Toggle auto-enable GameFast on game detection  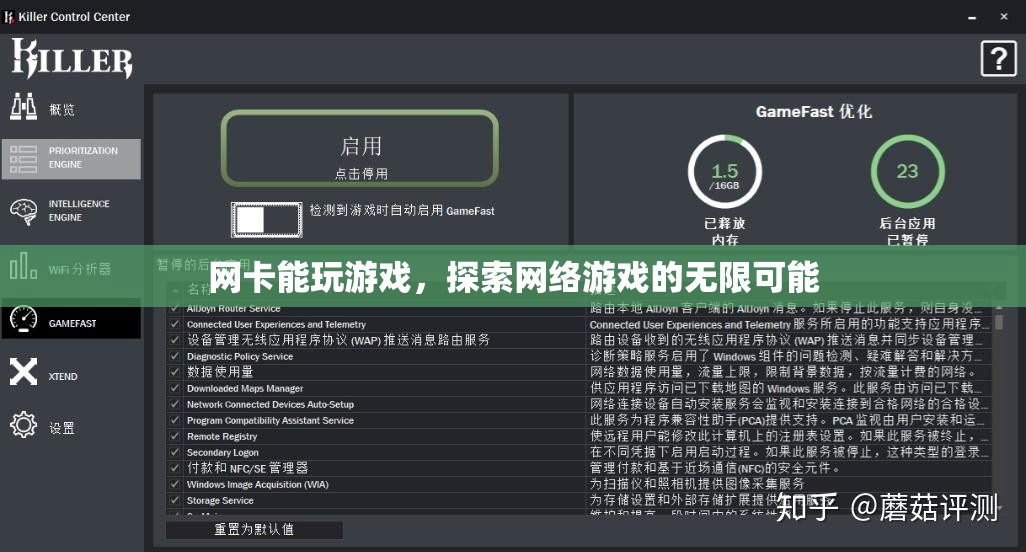point(267,220)
